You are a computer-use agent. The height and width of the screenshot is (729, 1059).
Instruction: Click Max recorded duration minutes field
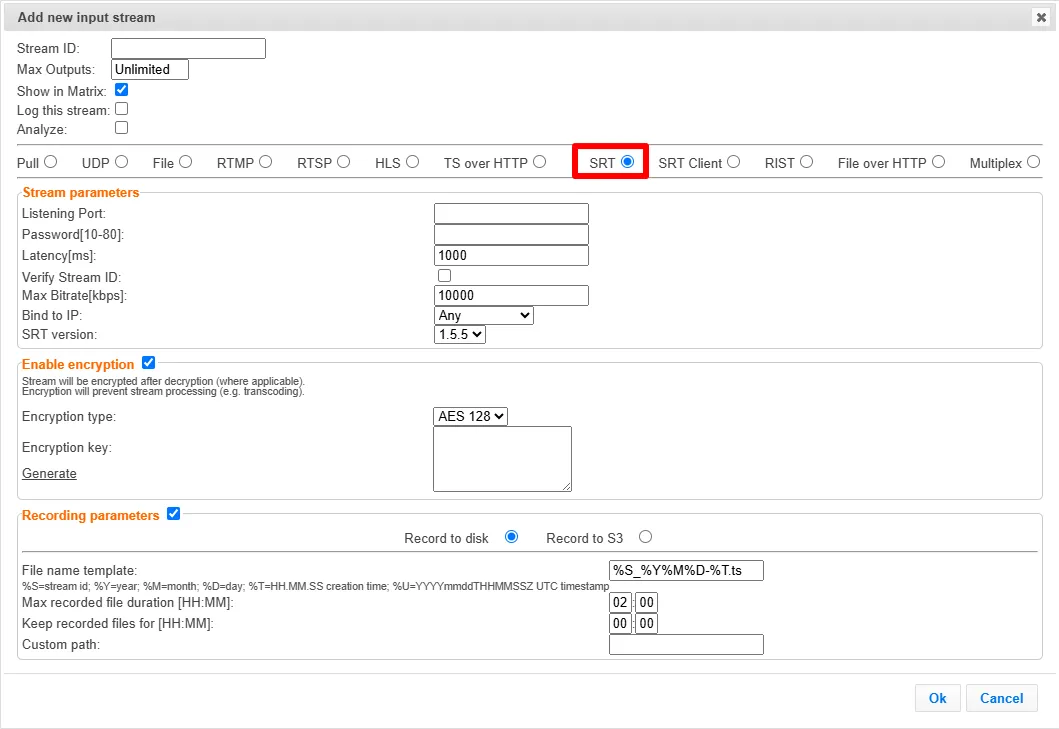[x=646, y=603]
